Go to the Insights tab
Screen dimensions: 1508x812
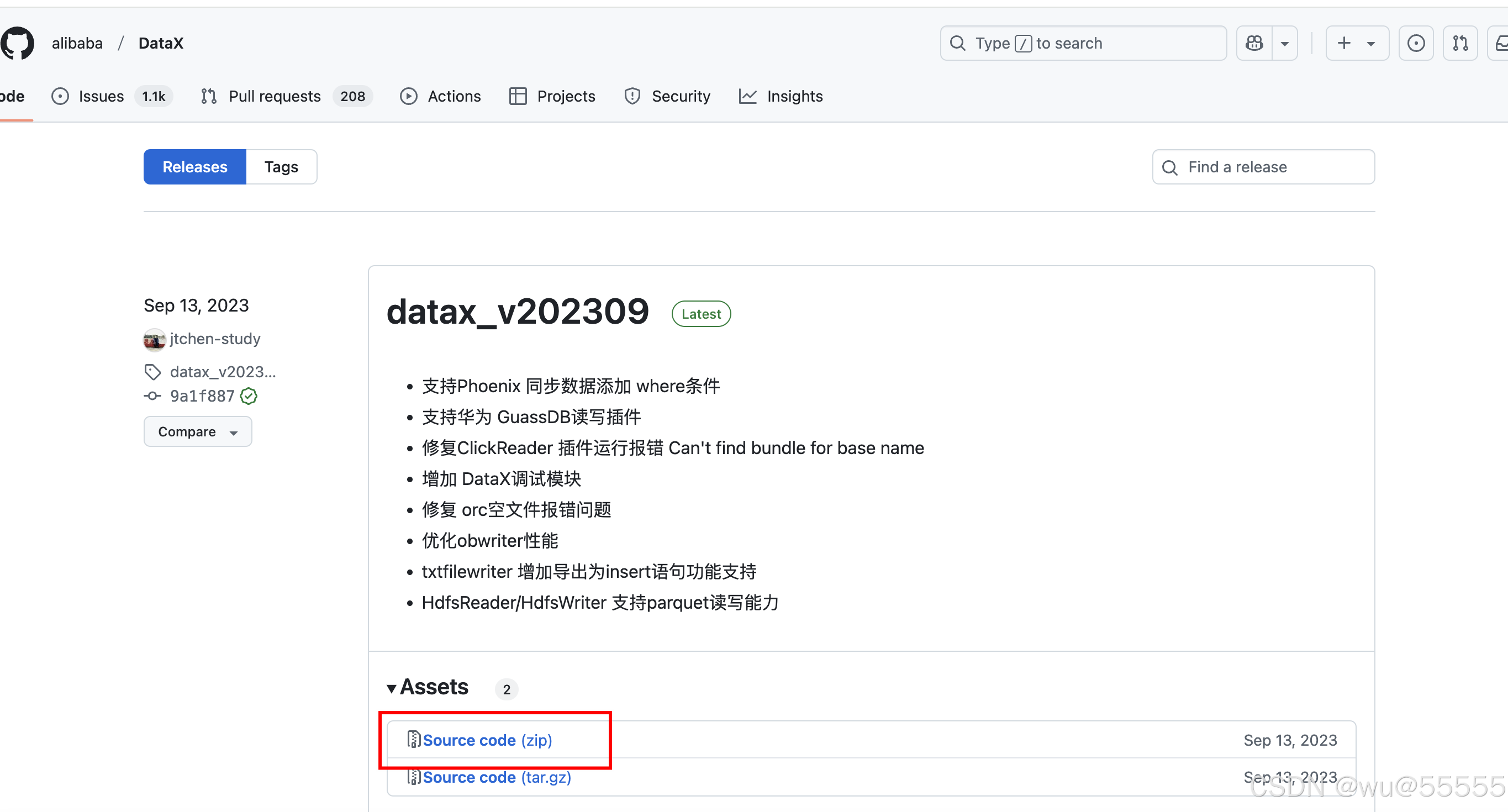[794, 96]
